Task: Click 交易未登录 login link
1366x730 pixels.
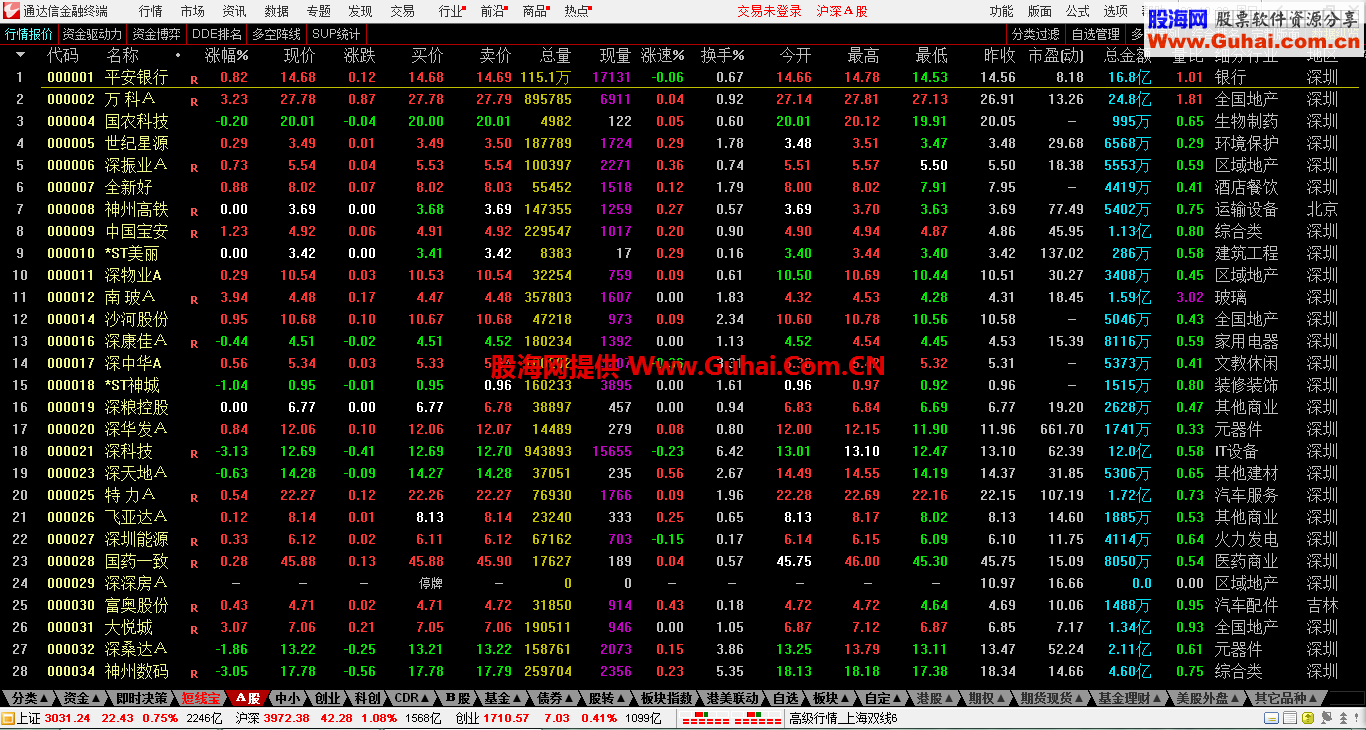Action: tap(769, 11)
